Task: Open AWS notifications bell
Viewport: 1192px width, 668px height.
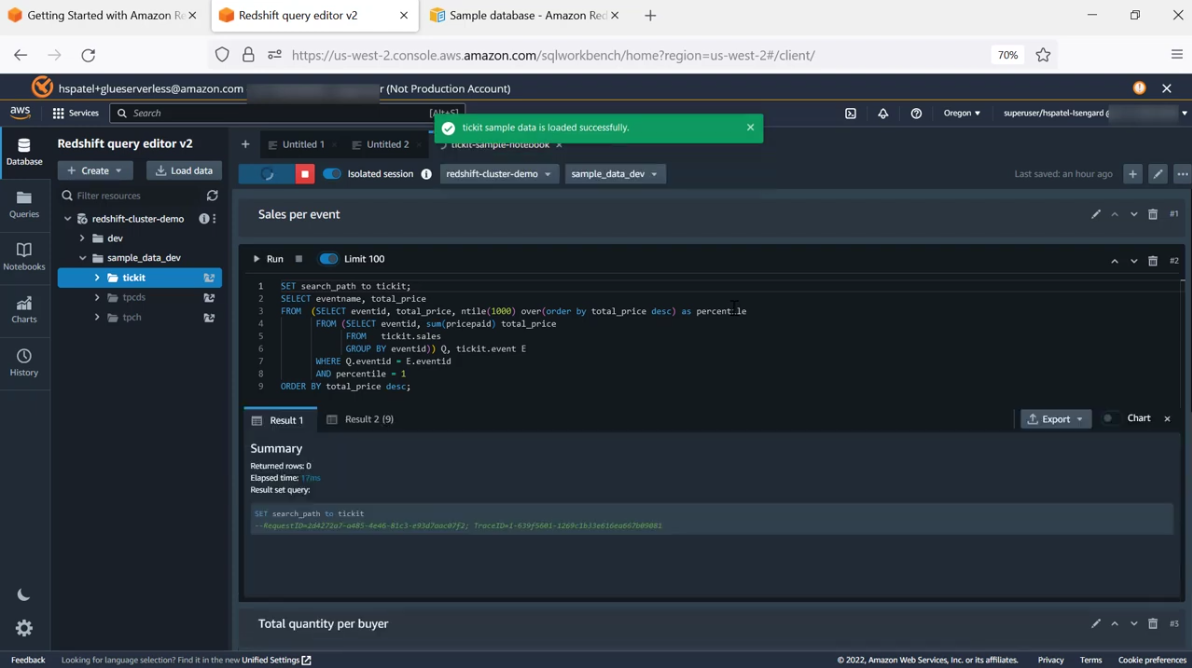Action: (x=883, y=113)
